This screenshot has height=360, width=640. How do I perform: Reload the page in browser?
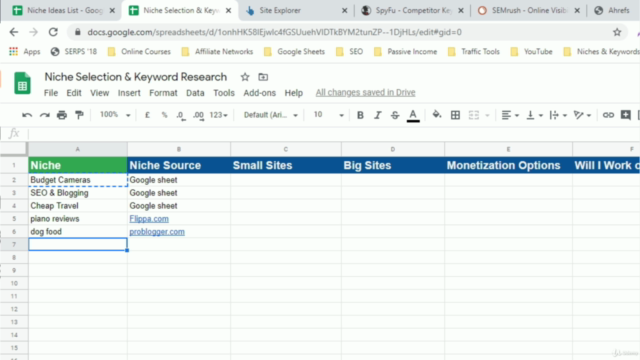click(53, 32)
